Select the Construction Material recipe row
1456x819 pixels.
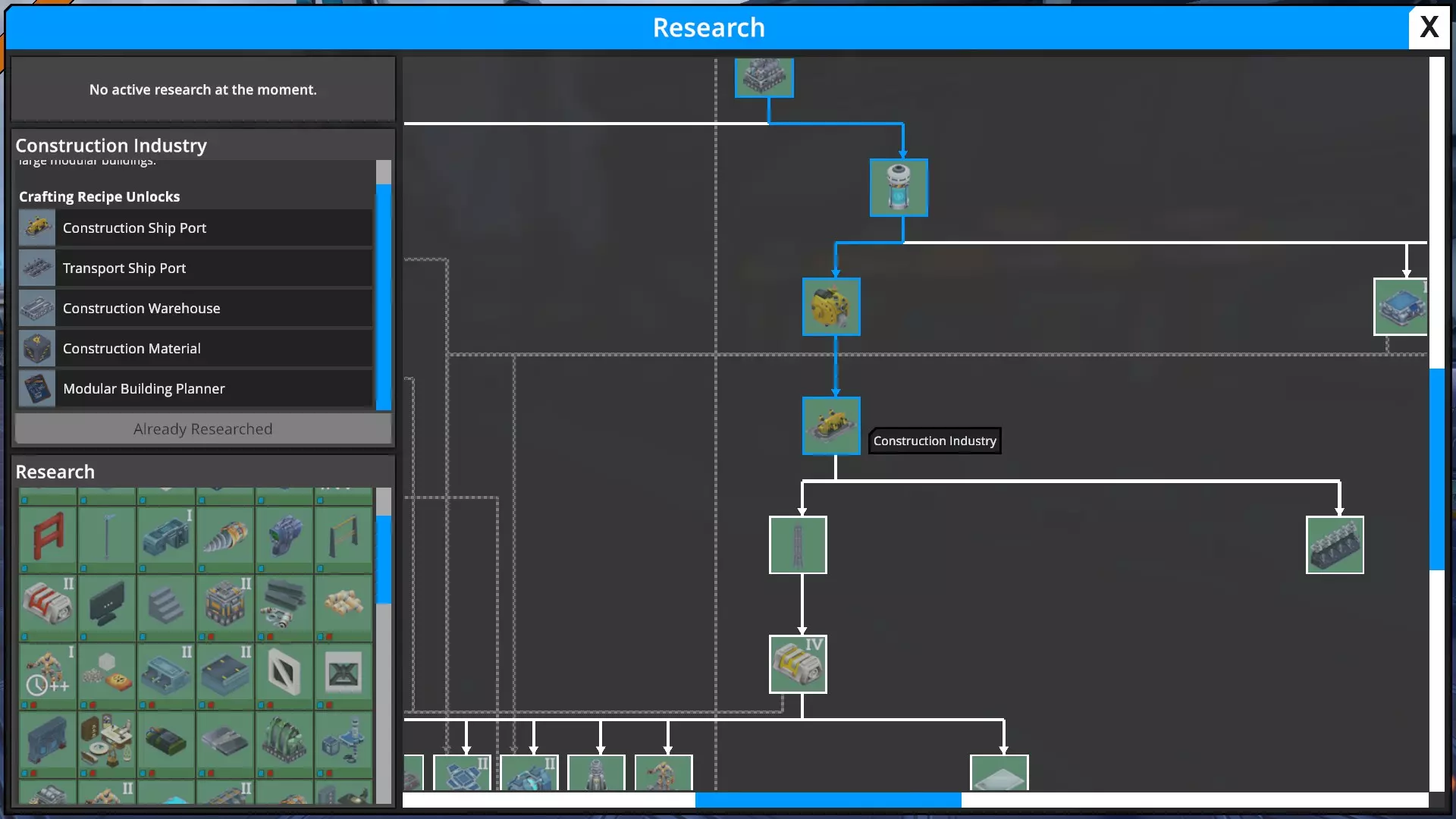[196, 348]
